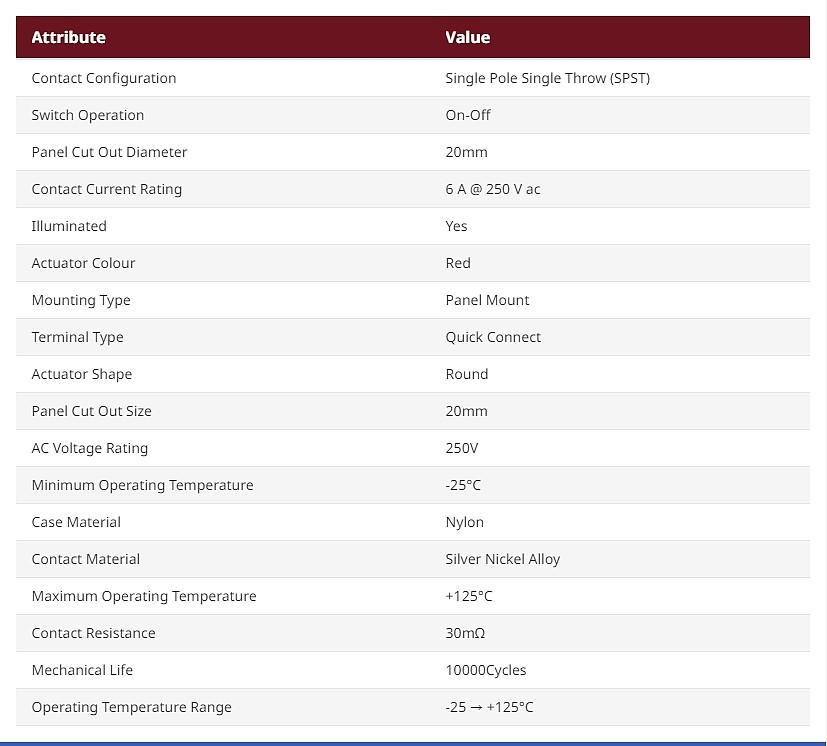
Task: Click the Operating Temperature Range label
Action: (131, 707)
